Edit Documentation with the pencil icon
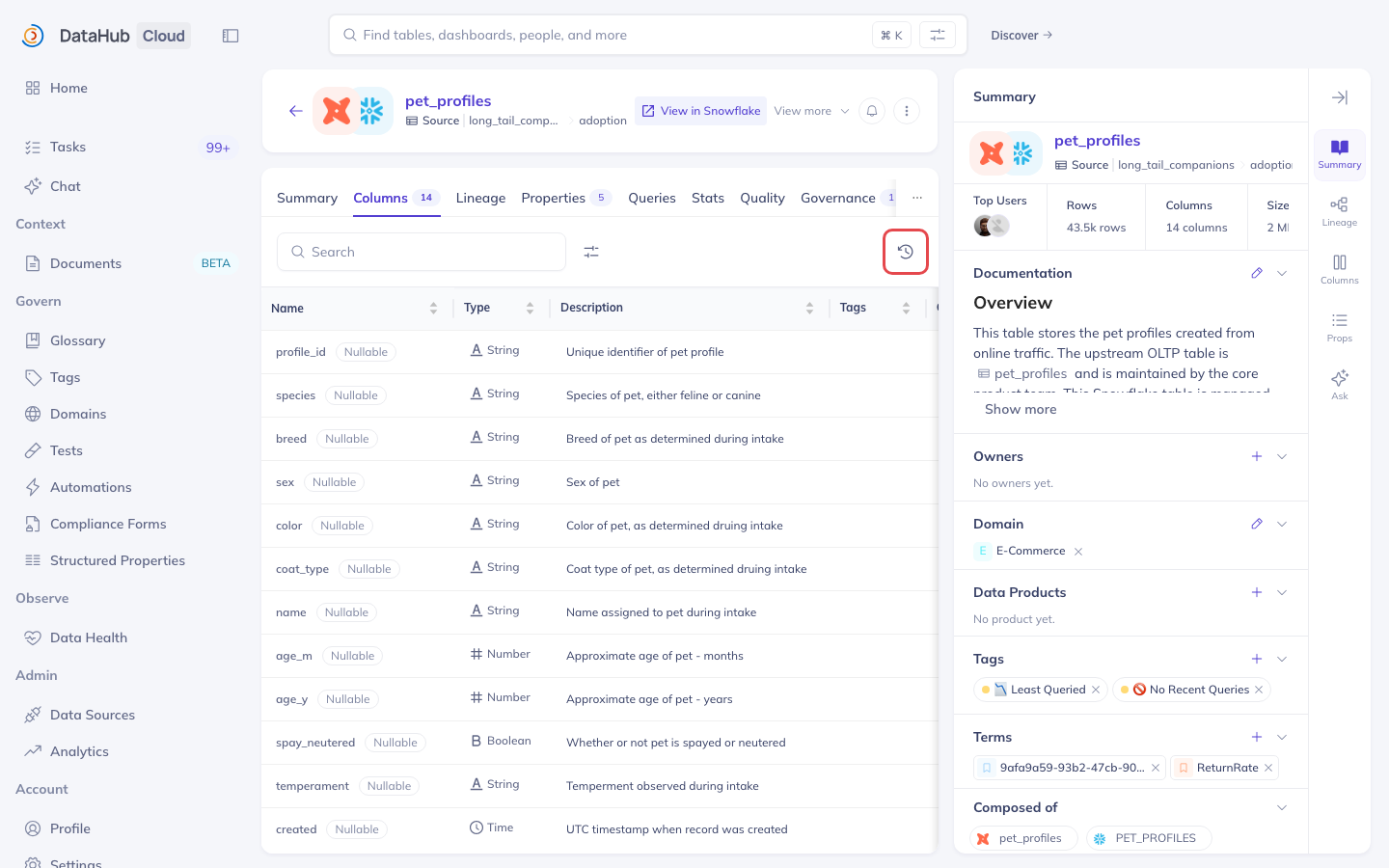 pos(1257,273)
